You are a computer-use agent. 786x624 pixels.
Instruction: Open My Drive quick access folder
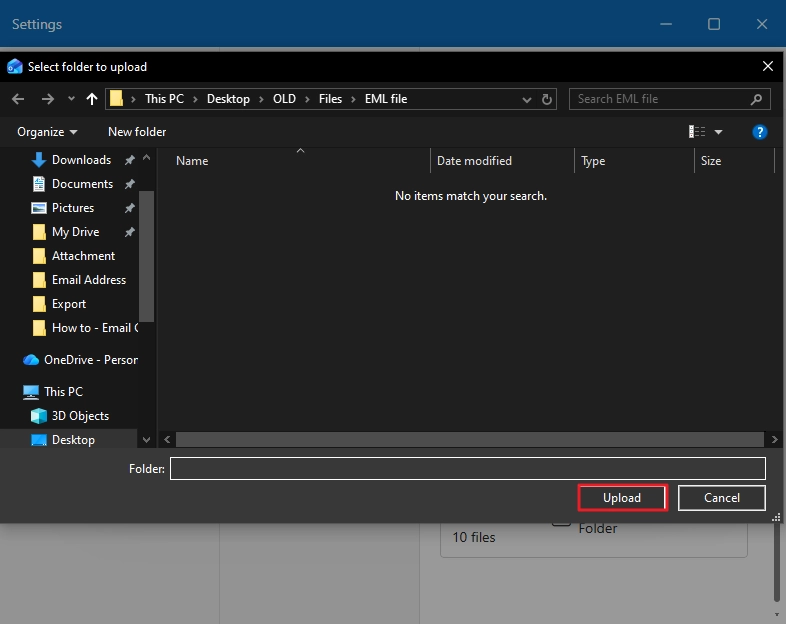tap(75, 232)
